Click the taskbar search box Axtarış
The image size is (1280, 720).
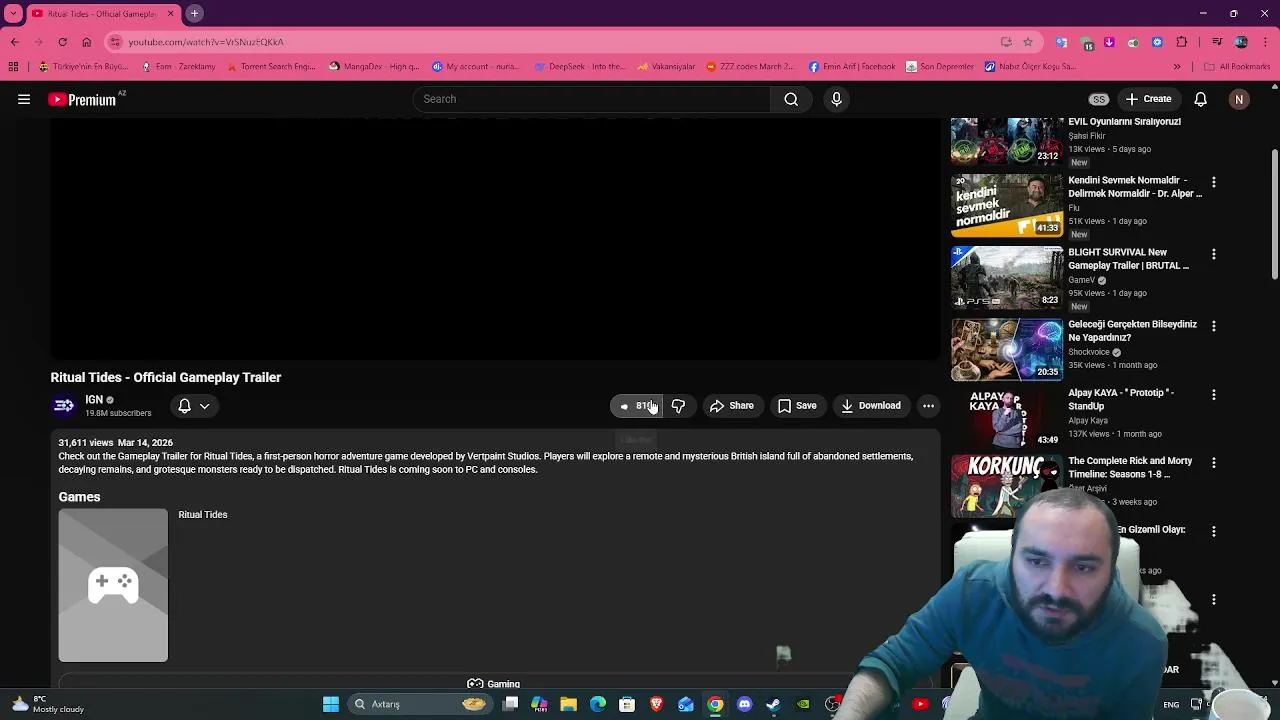pyautogui.click(x=420, y=704)
